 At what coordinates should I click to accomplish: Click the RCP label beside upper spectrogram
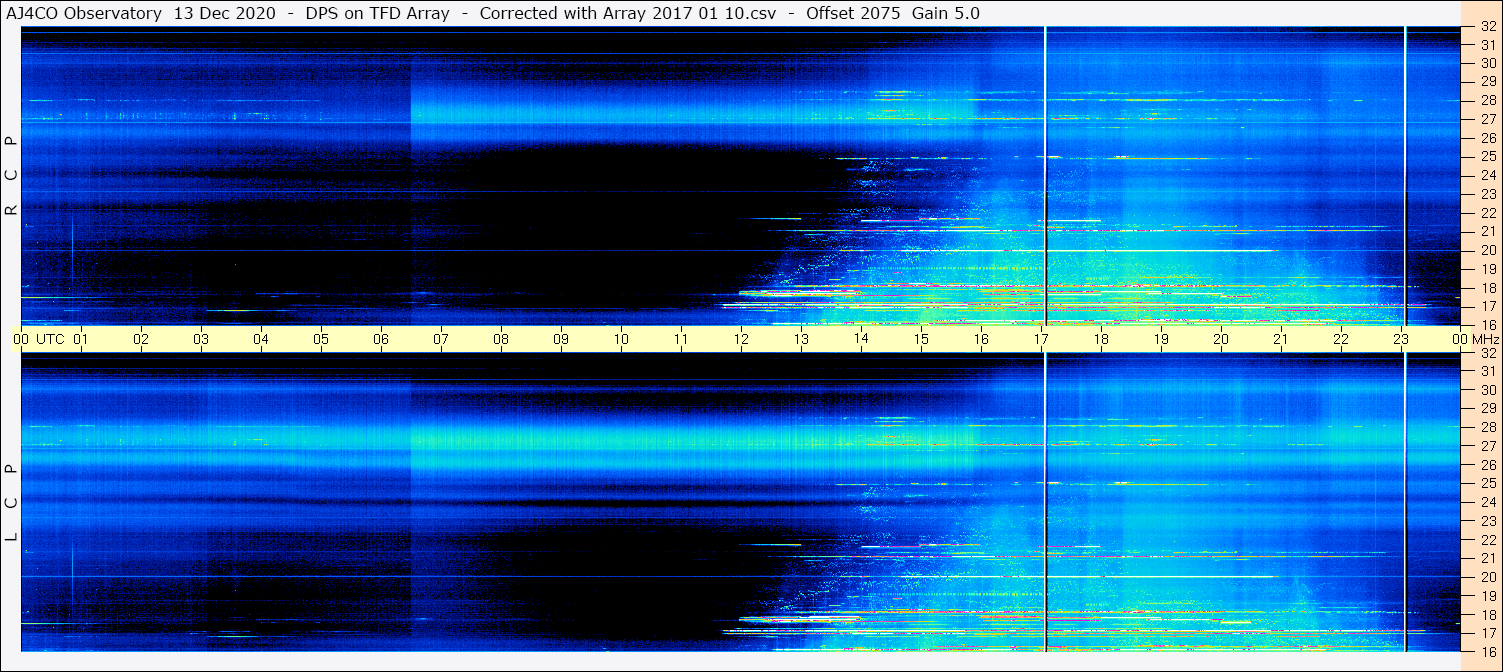(11, 175)
